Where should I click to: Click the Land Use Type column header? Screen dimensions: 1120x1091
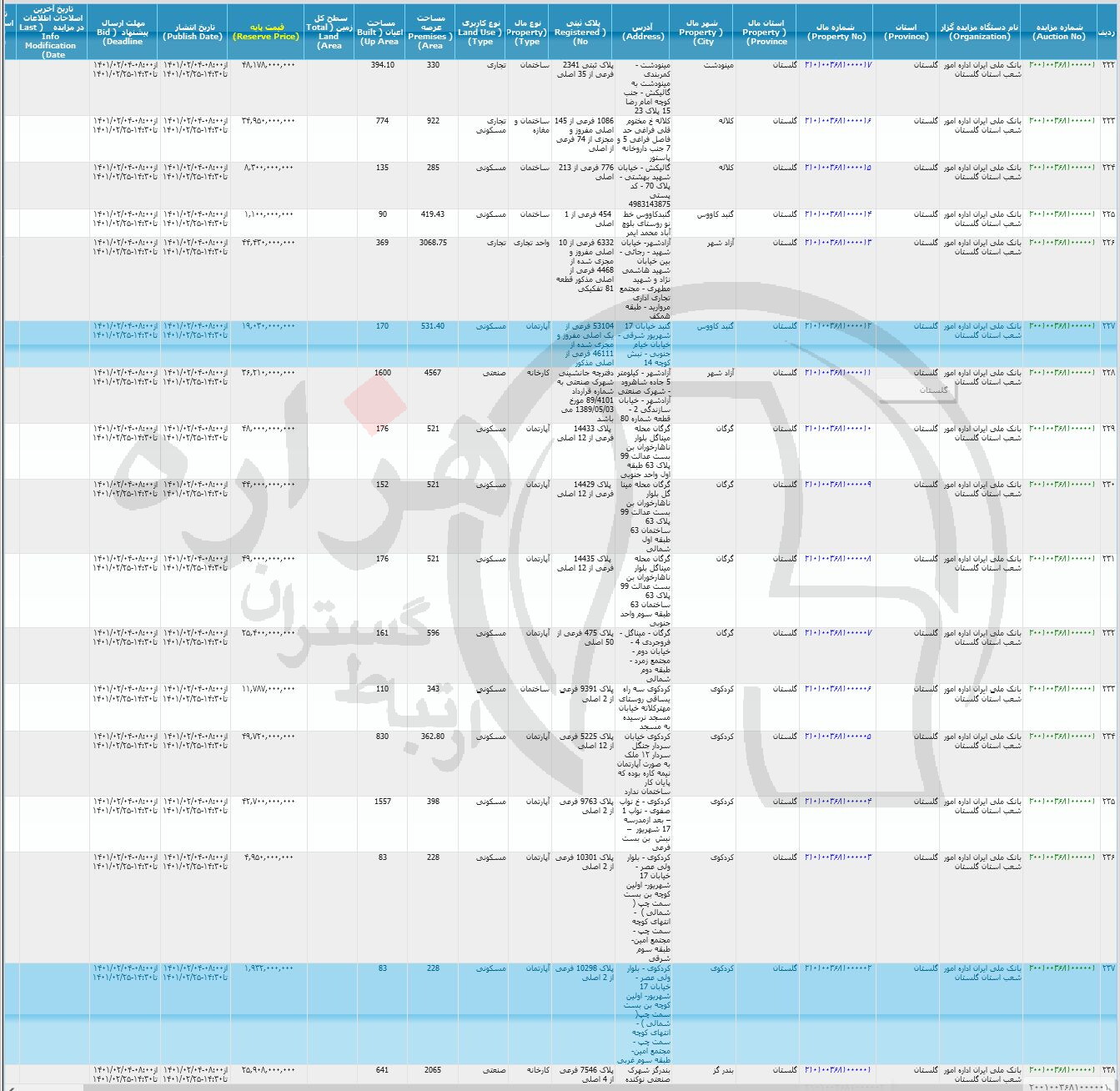point(480,32)
